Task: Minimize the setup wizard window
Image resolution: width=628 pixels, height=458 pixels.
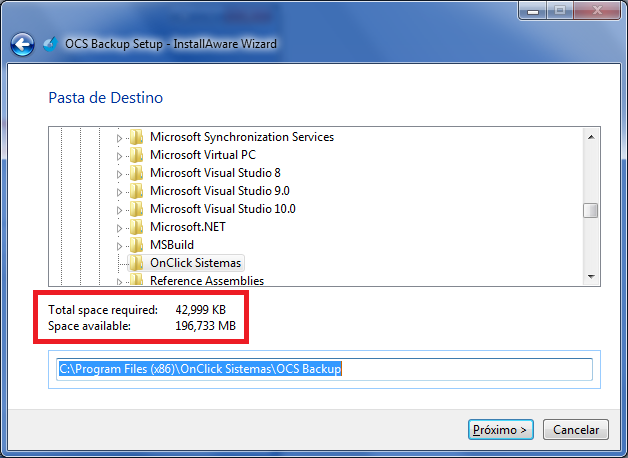Action: (x=533, y=10)
